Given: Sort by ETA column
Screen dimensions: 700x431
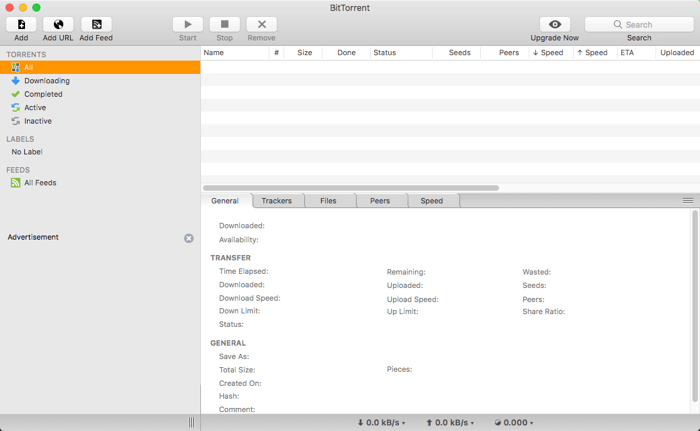Looking at the screenshot, I should [x=636, y=53].
